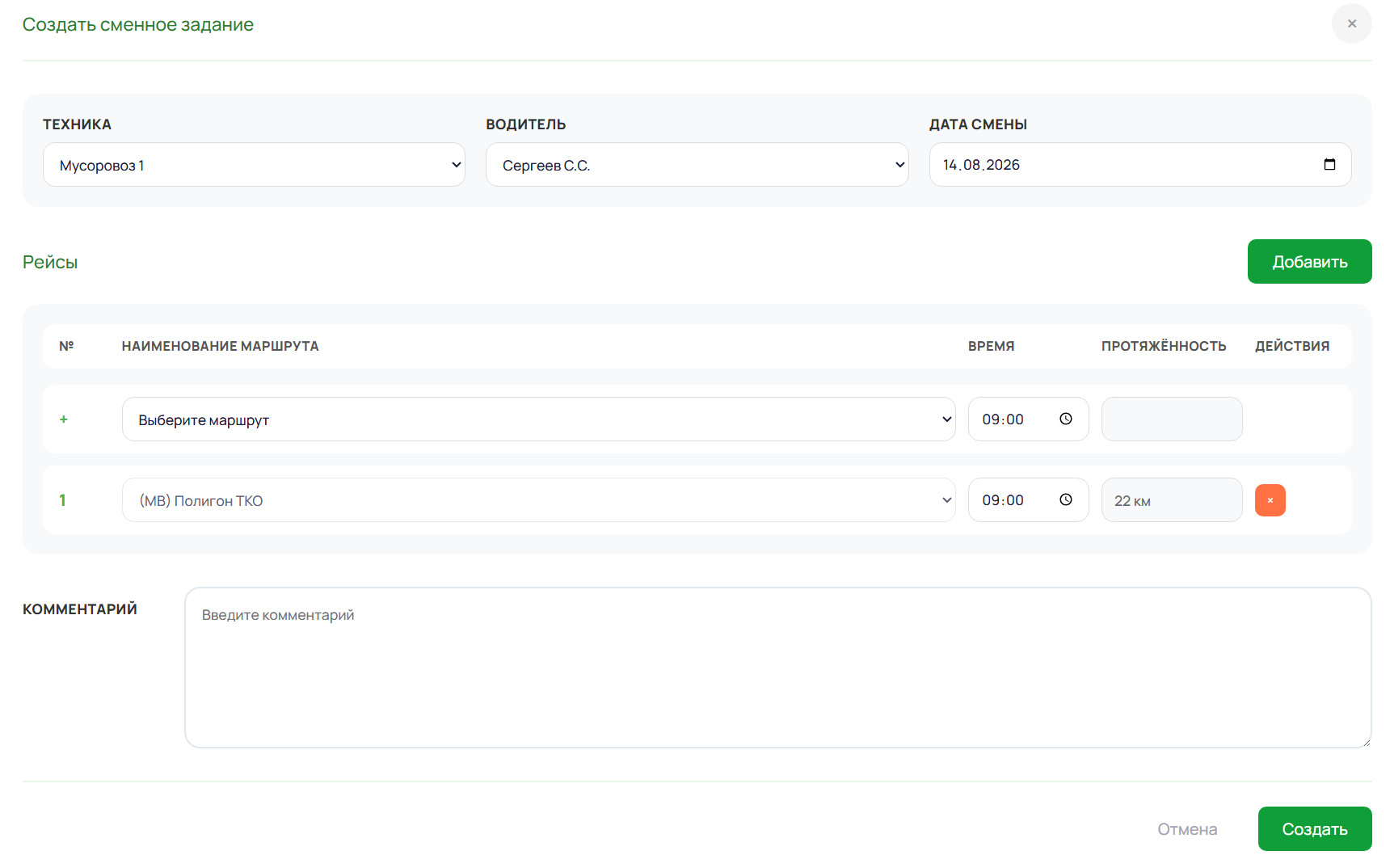This screenshot has height=868, width=1390.
Task: Close the shift task dialog
Action: 1351,23
